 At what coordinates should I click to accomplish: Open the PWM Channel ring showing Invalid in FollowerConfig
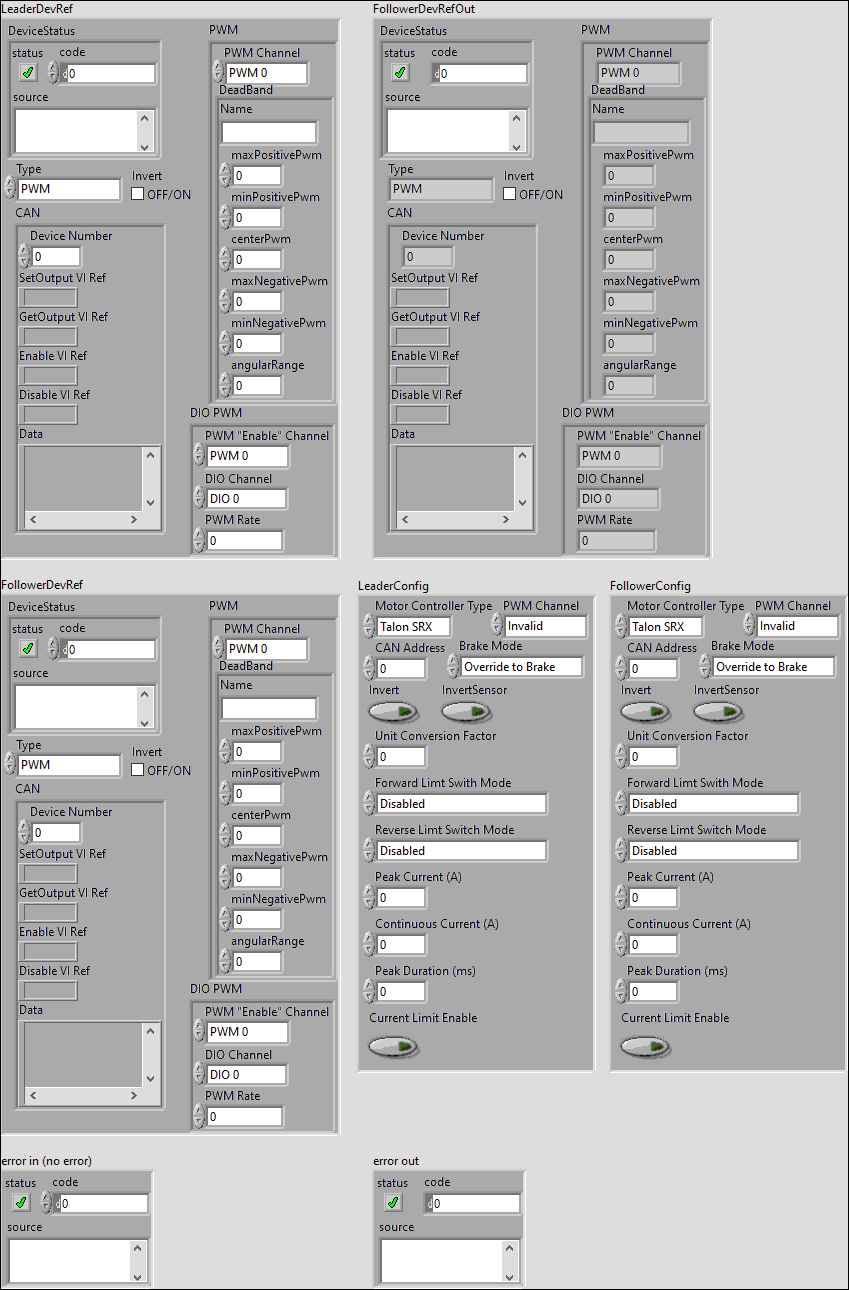[799, 625]
